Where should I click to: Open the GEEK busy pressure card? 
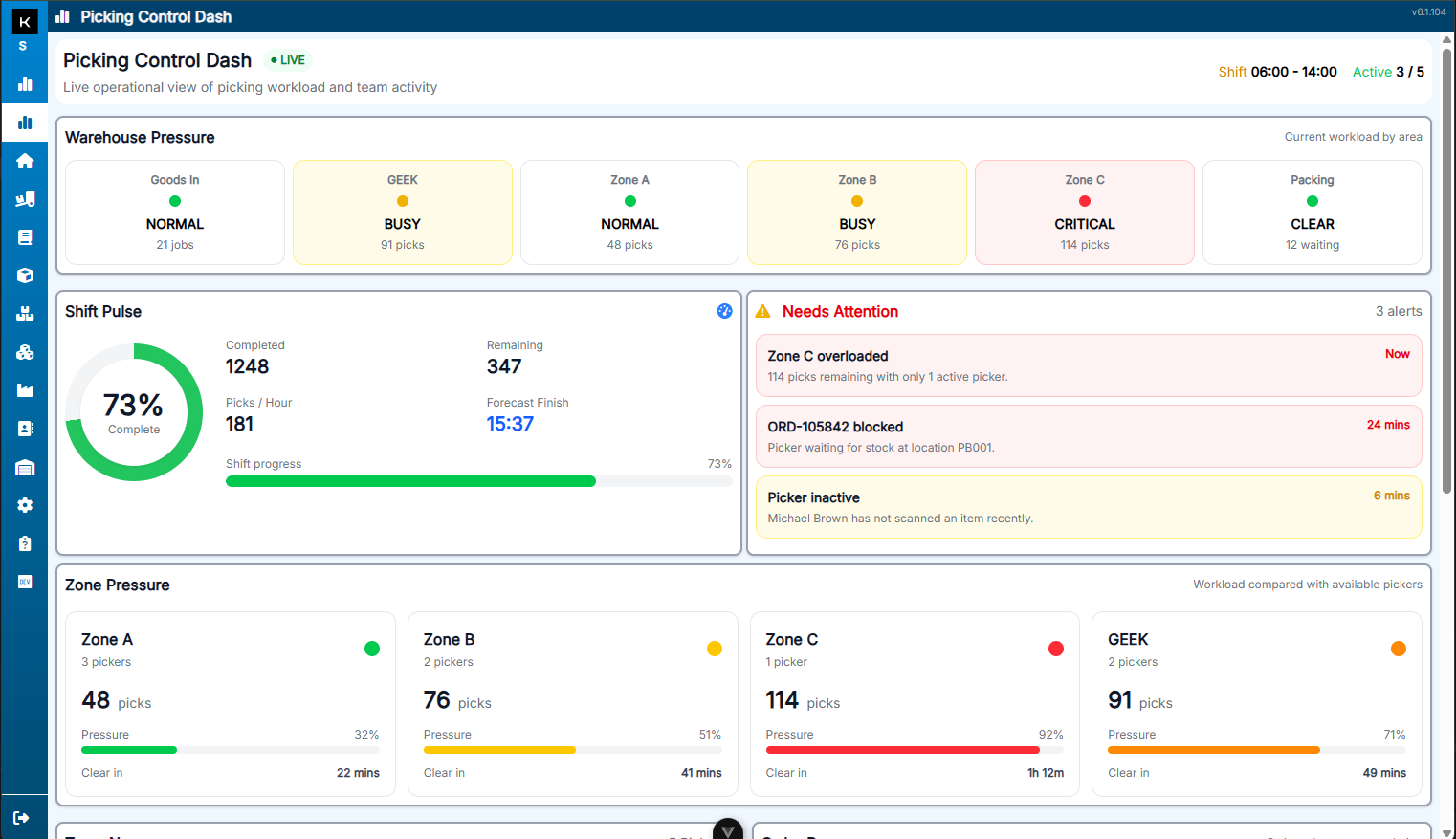coord(403,212)
